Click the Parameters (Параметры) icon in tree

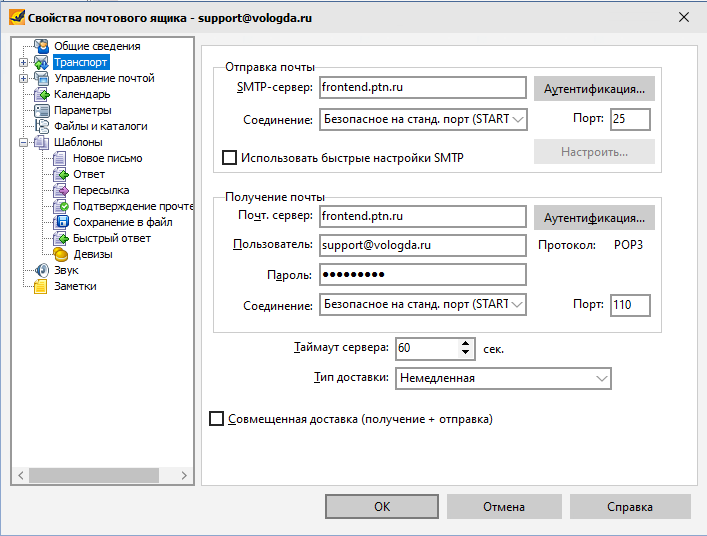click(42, 110)
